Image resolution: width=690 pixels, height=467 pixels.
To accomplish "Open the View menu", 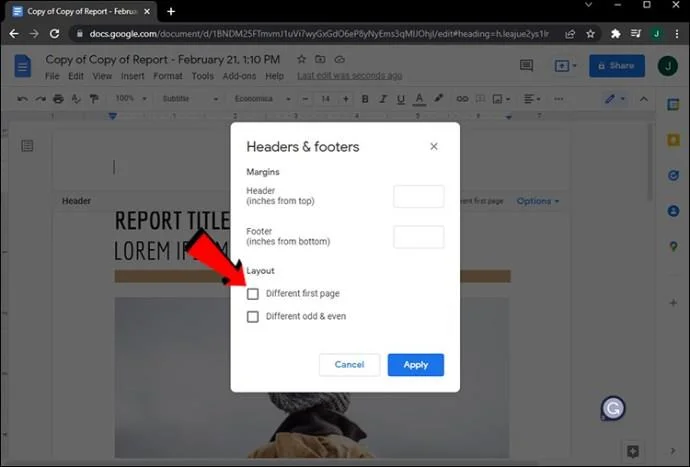I will pyautogui.click(x=102, y=76).
